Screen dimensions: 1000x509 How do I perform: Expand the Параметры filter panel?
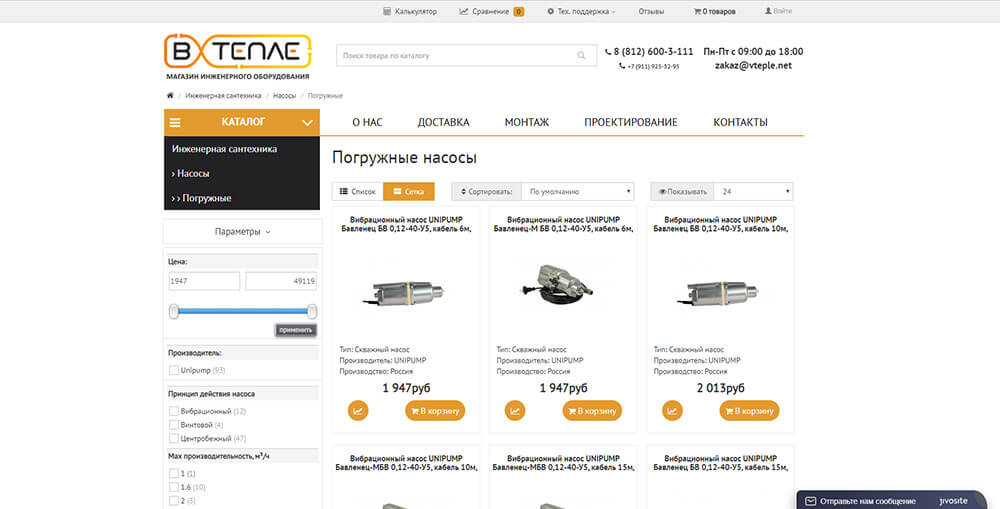242,232
